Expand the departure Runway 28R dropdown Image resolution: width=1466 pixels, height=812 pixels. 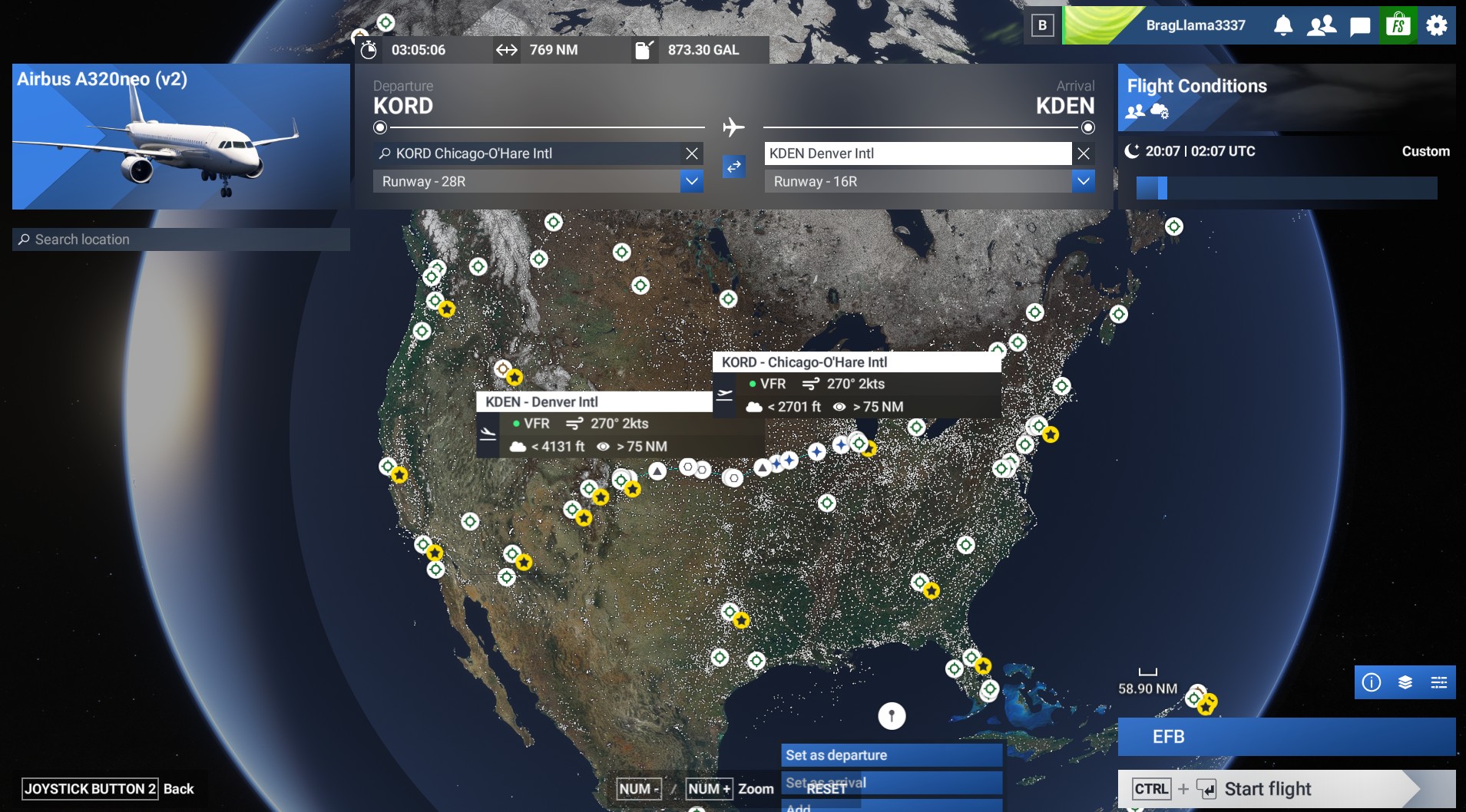pos(691,182)
